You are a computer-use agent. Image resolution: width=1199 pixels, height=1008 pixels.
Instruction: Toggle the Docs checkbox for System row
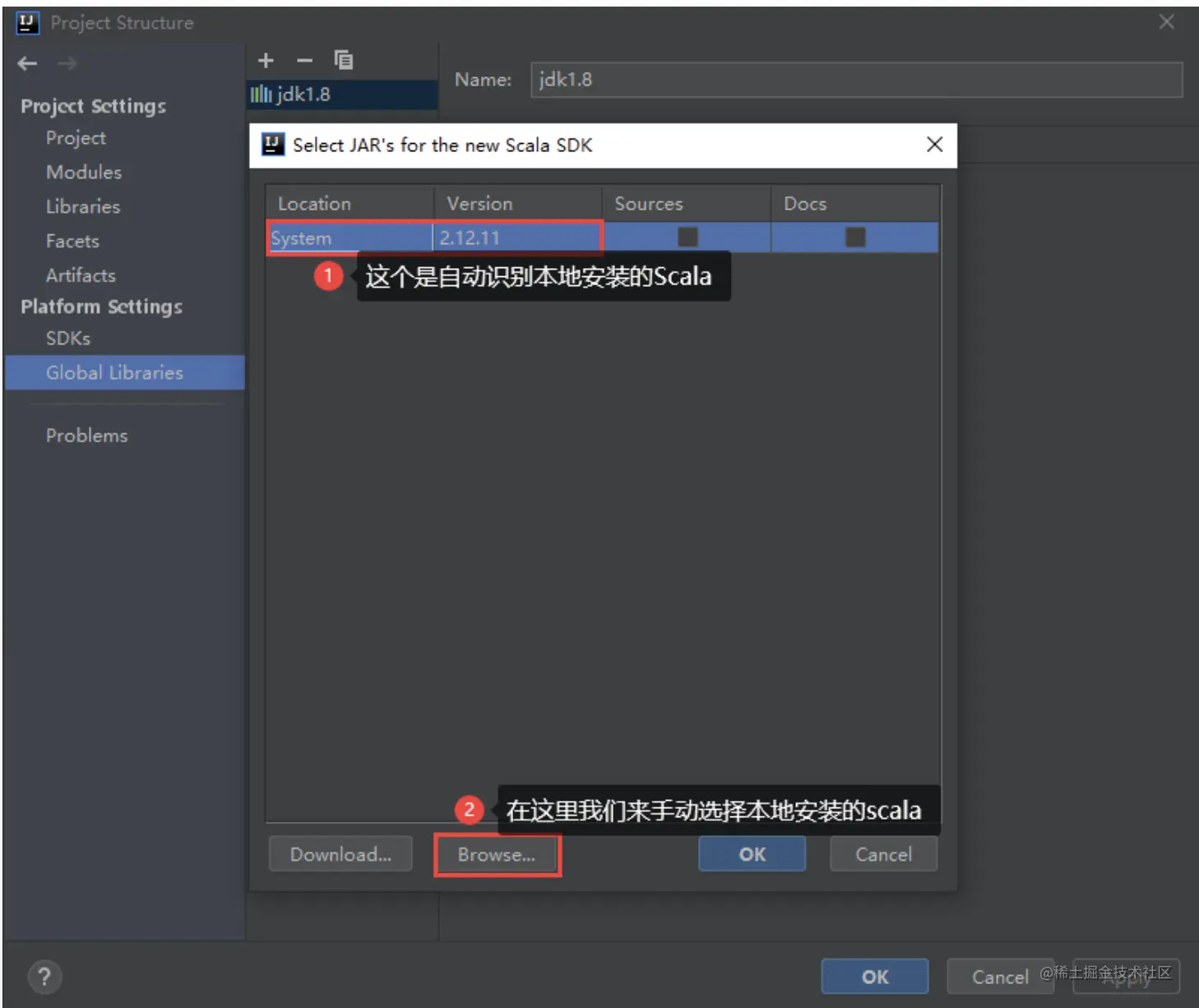pyautogui.click(x=855, y=237)
